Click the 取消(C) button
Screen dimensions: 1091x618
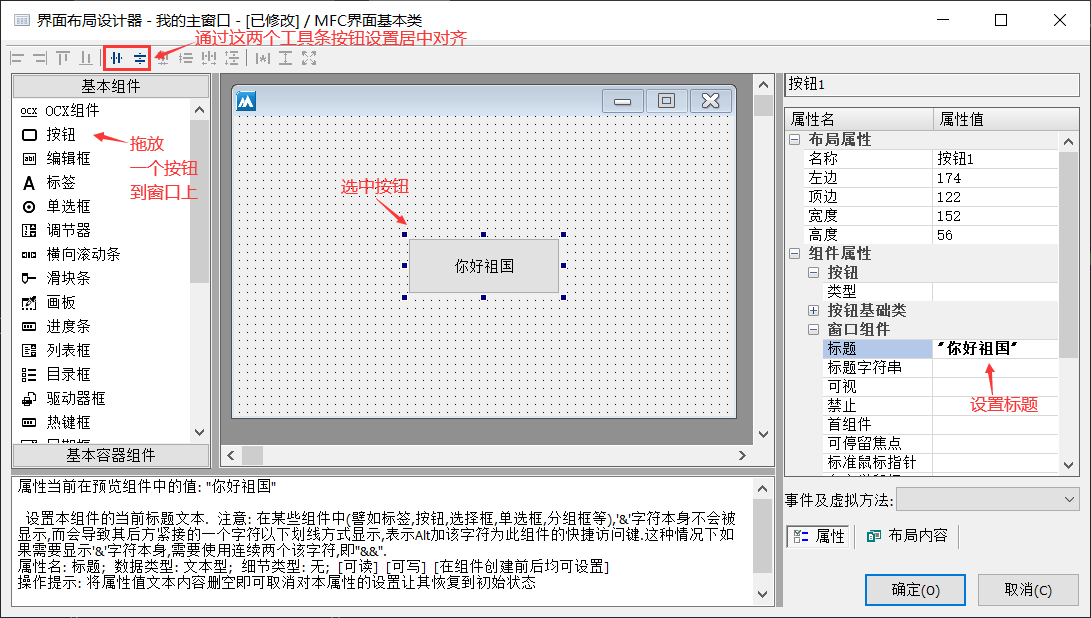click(1028, 590)
